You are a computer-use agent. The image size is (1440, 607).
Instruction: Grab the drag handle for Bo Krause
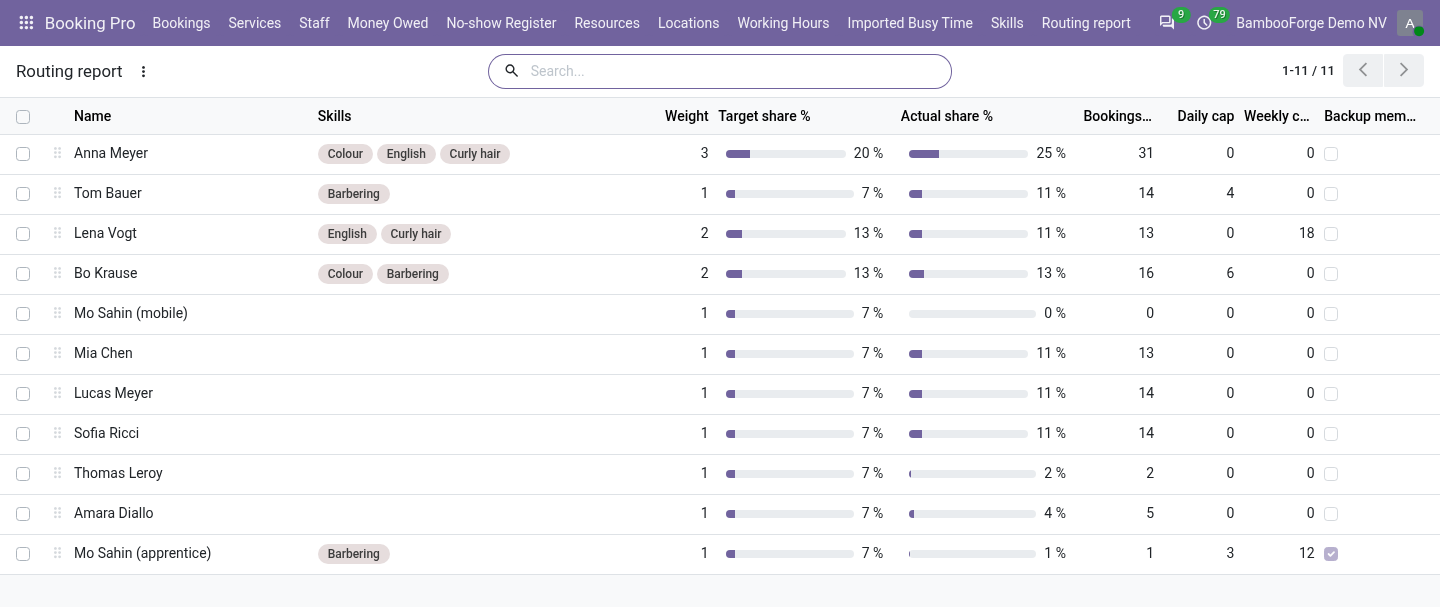[x=57, y=273]
